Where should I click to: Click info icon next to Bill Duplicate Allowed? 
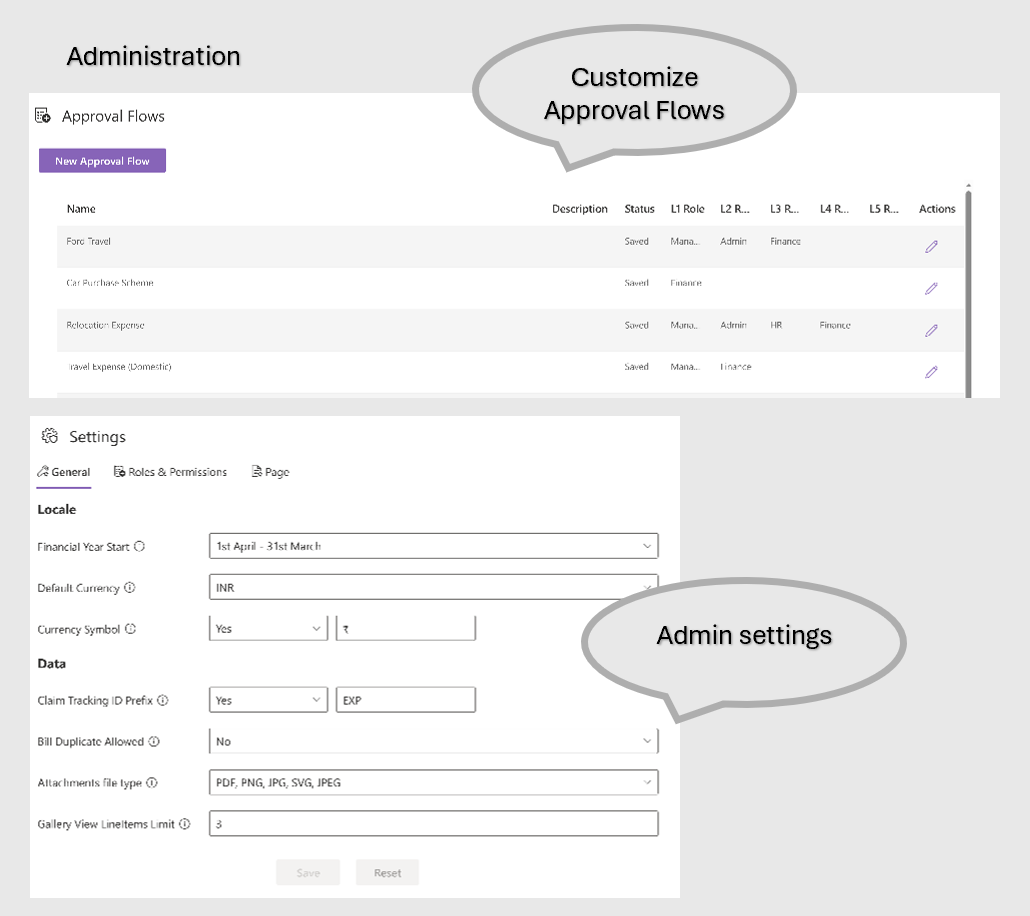coord(154,742)
